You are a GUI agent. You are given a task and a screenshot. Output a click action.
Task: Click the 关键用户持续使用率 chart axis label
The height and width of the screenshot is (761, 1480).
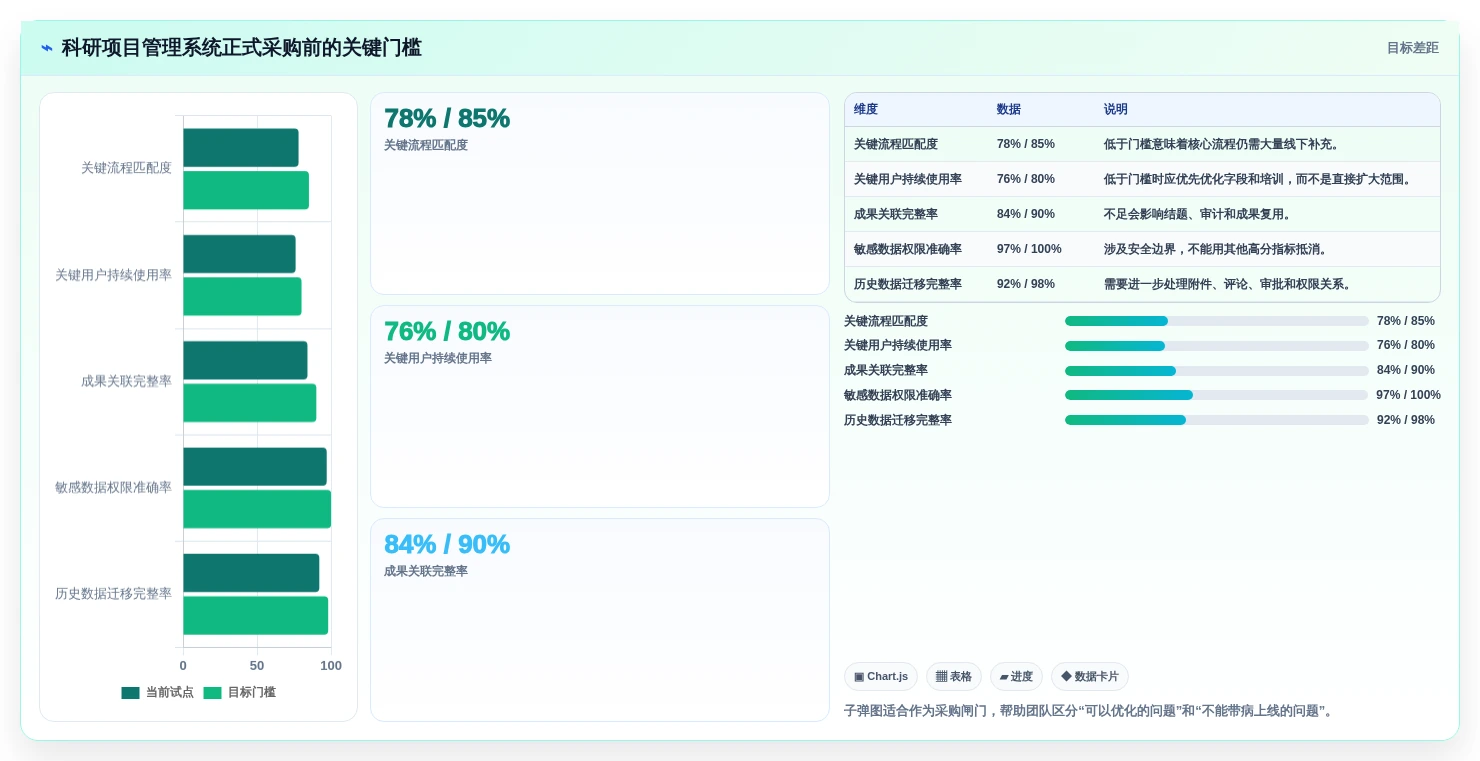pyautogui.click(x=113, y=275)
